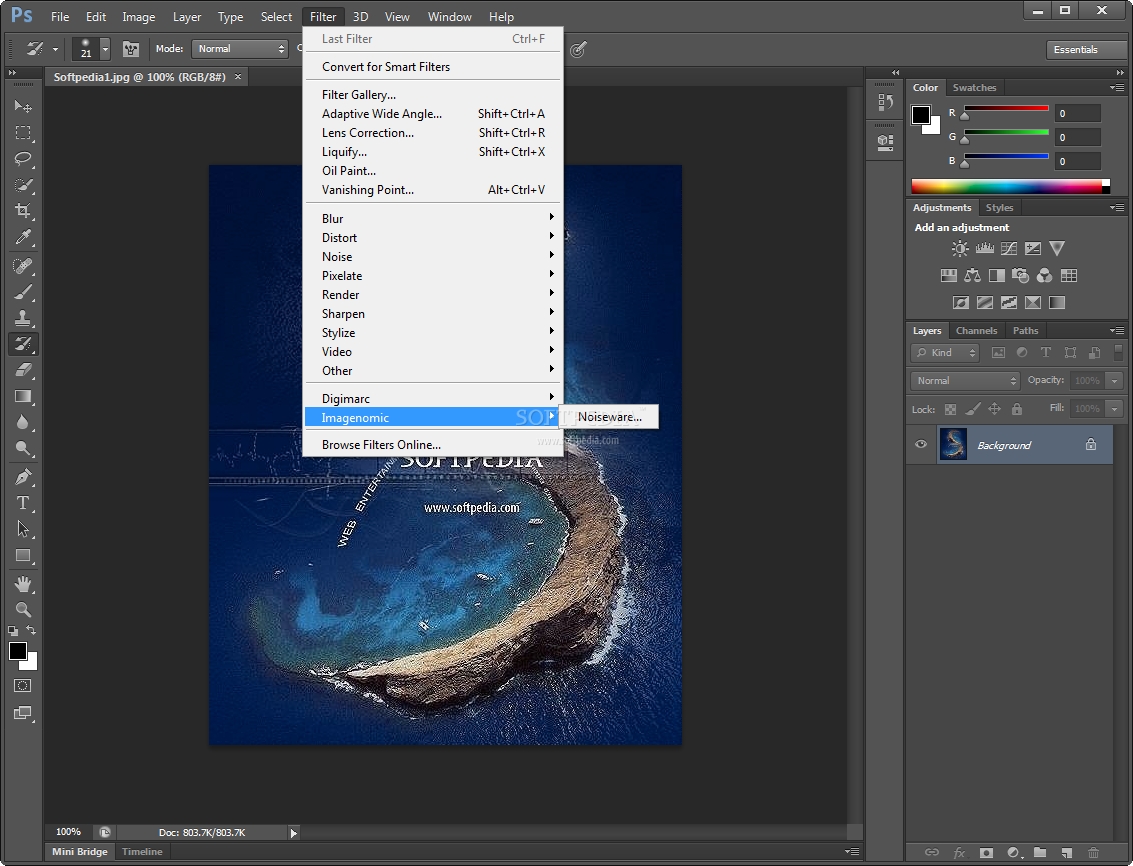Toggle lock all next to Fill

(1017, 409)
